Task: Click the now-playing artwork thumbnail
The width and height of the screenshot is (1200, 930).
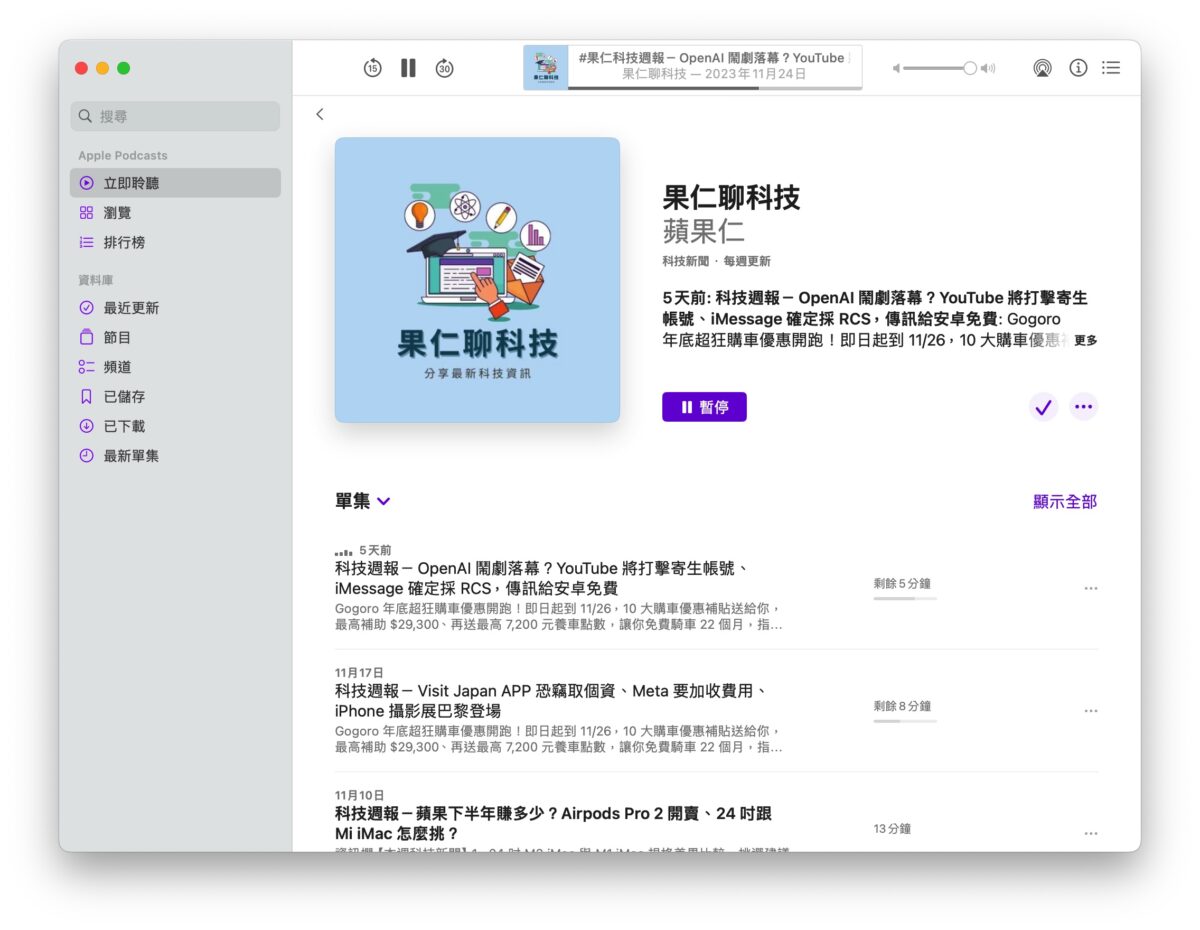Action: point(546,67)
